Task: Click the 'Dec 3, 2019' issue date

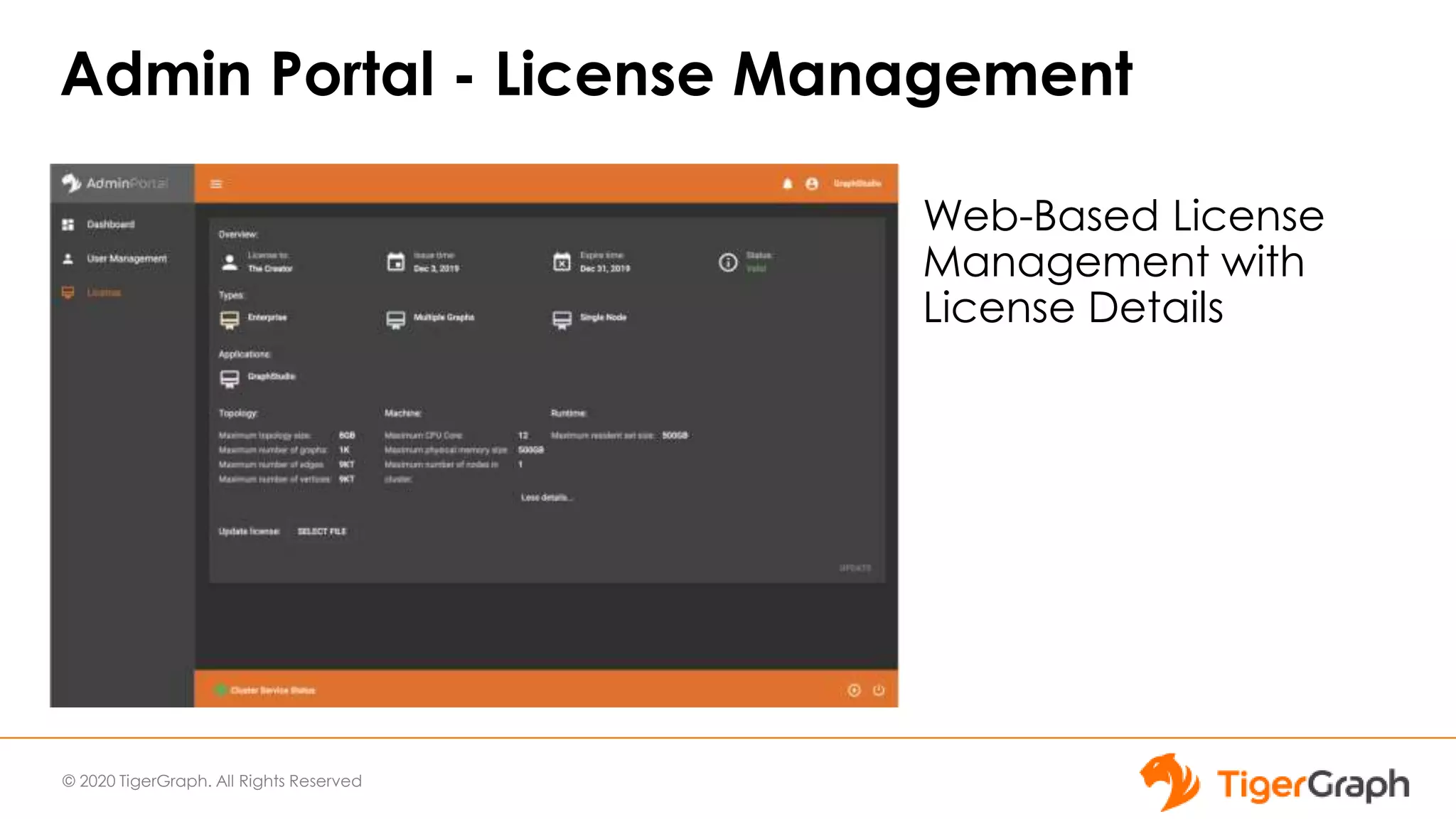Action: tap(437, 269)
